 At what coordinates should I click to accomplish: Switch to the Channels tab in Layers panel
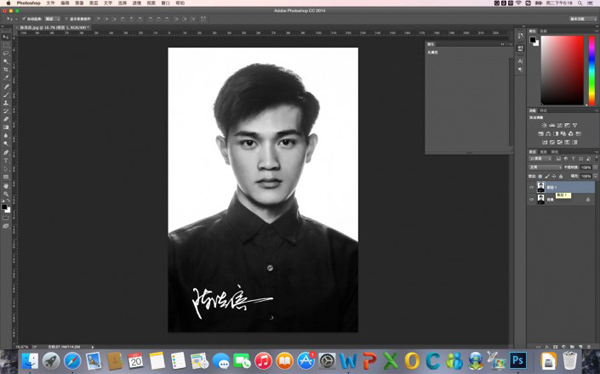pyautogui.click(x=543, y=152)
